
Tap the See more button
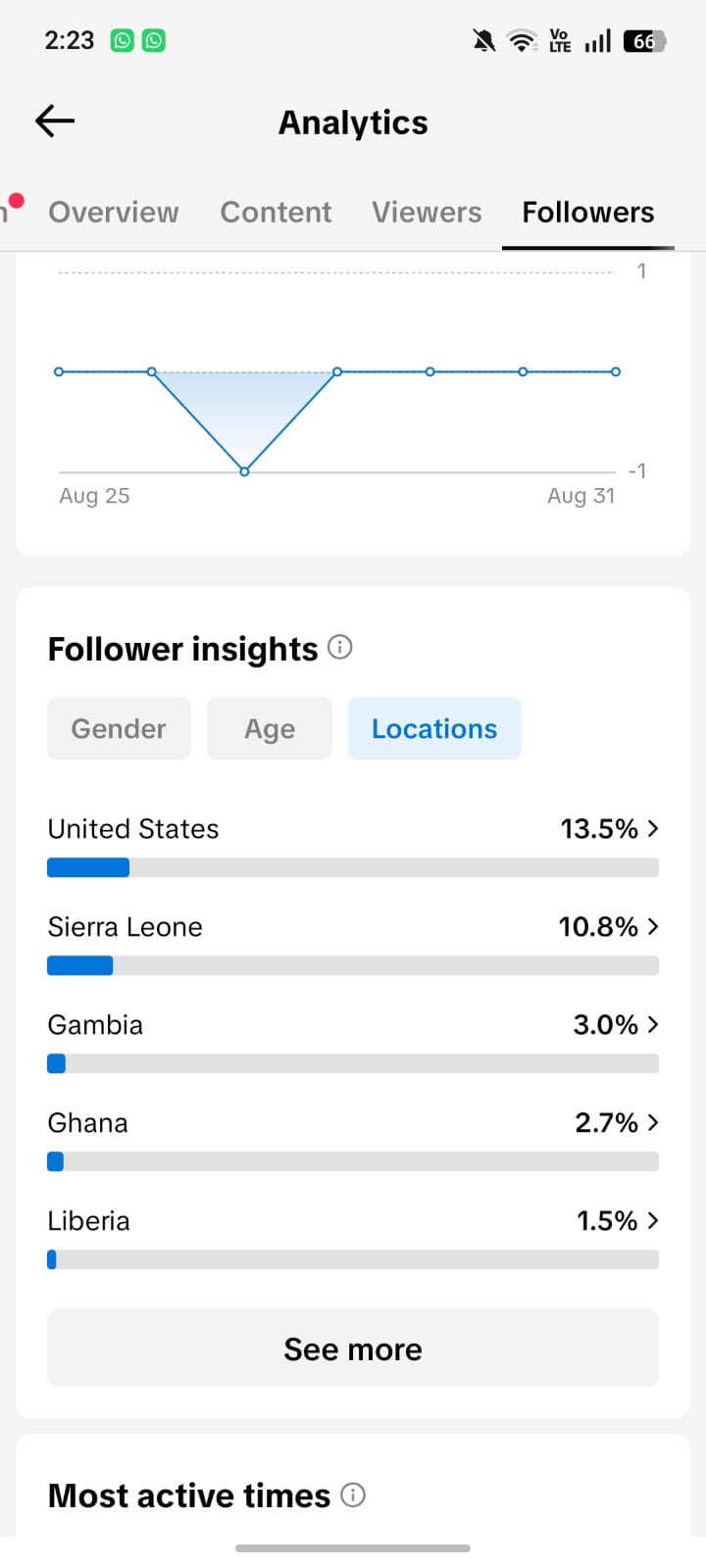click(353, 1348)
